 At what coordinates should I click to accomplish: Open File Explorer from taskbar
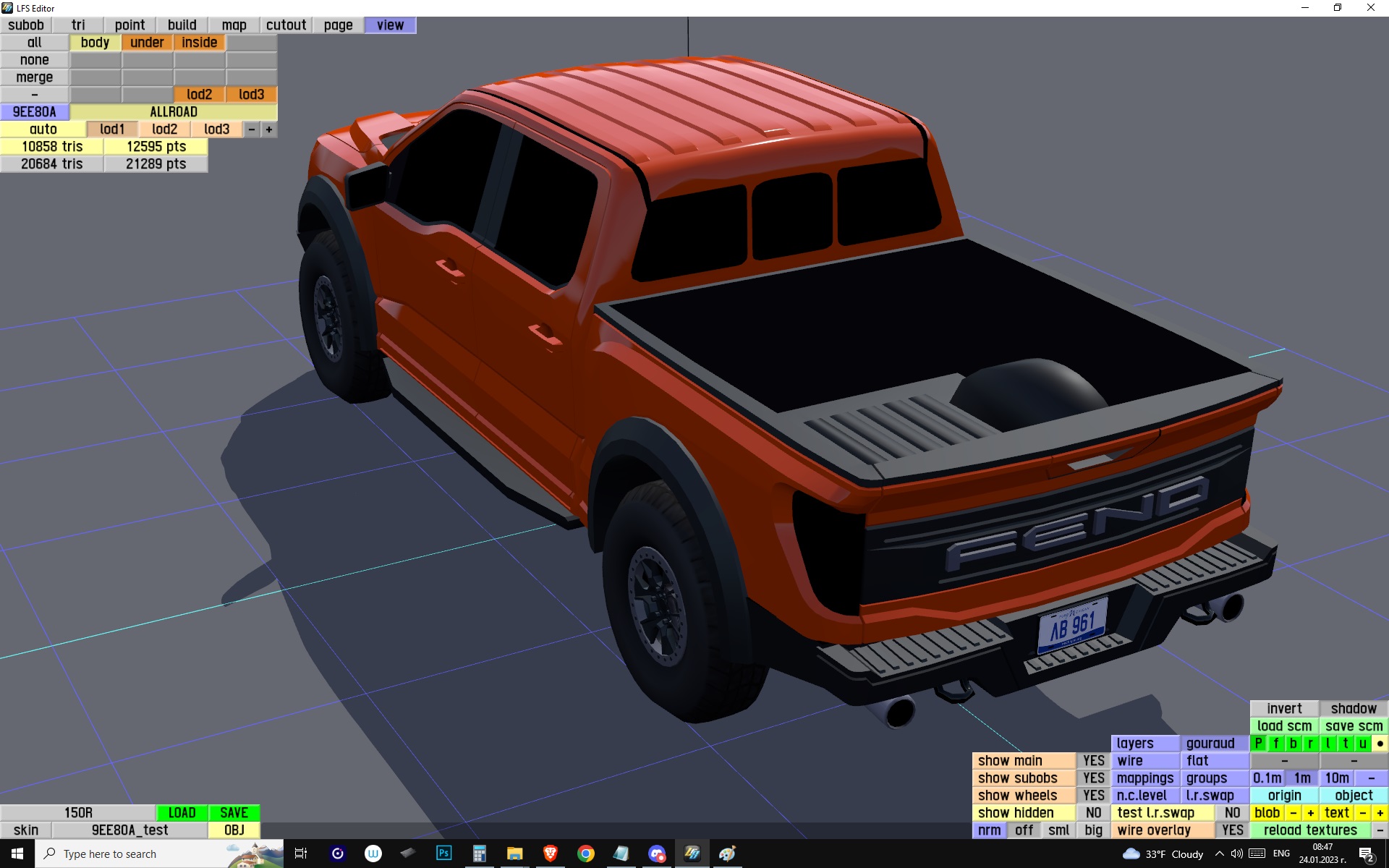pos(514,854)
